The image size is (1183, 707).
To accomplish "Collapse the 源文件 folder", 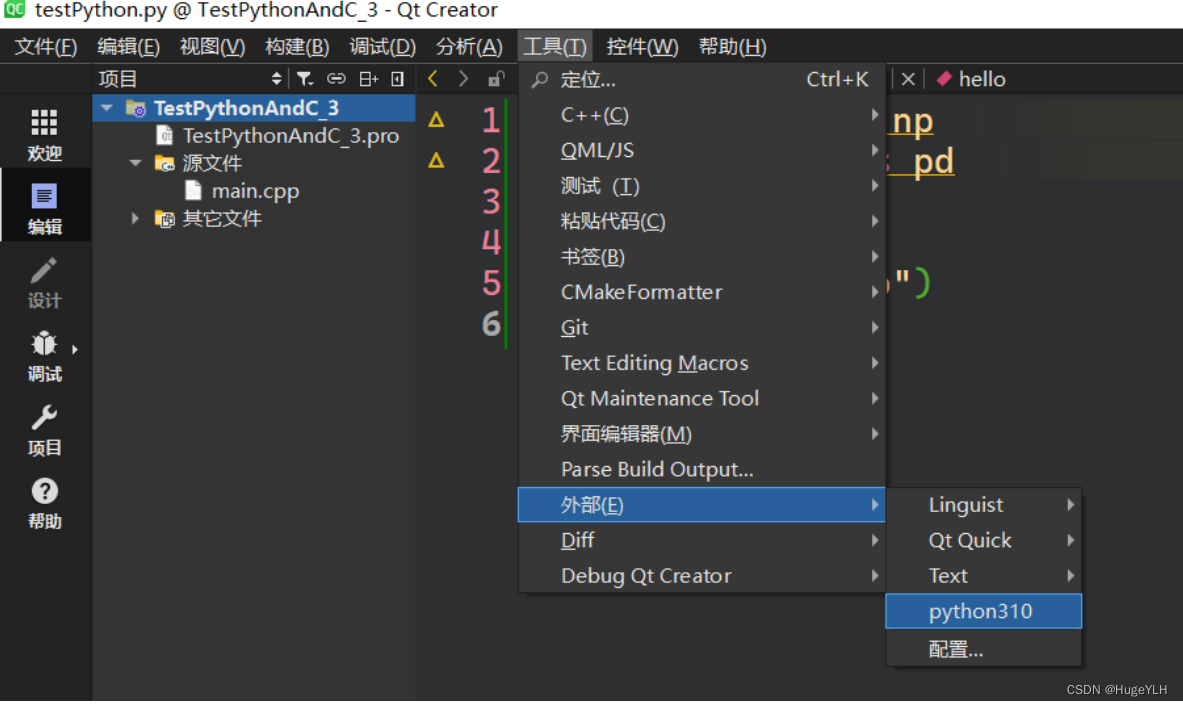I will 135,163.
